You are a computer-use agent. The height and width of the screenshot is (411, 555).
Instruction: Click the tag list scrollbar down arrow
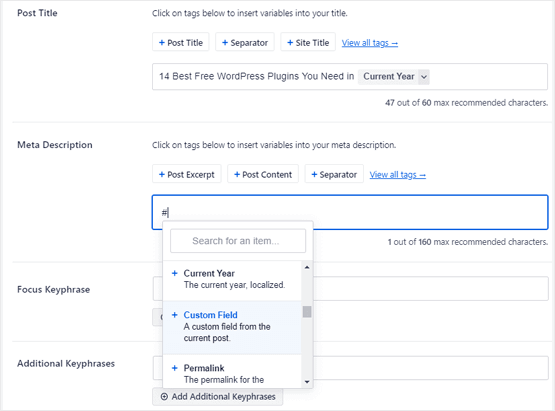click(x=307, y=382)
